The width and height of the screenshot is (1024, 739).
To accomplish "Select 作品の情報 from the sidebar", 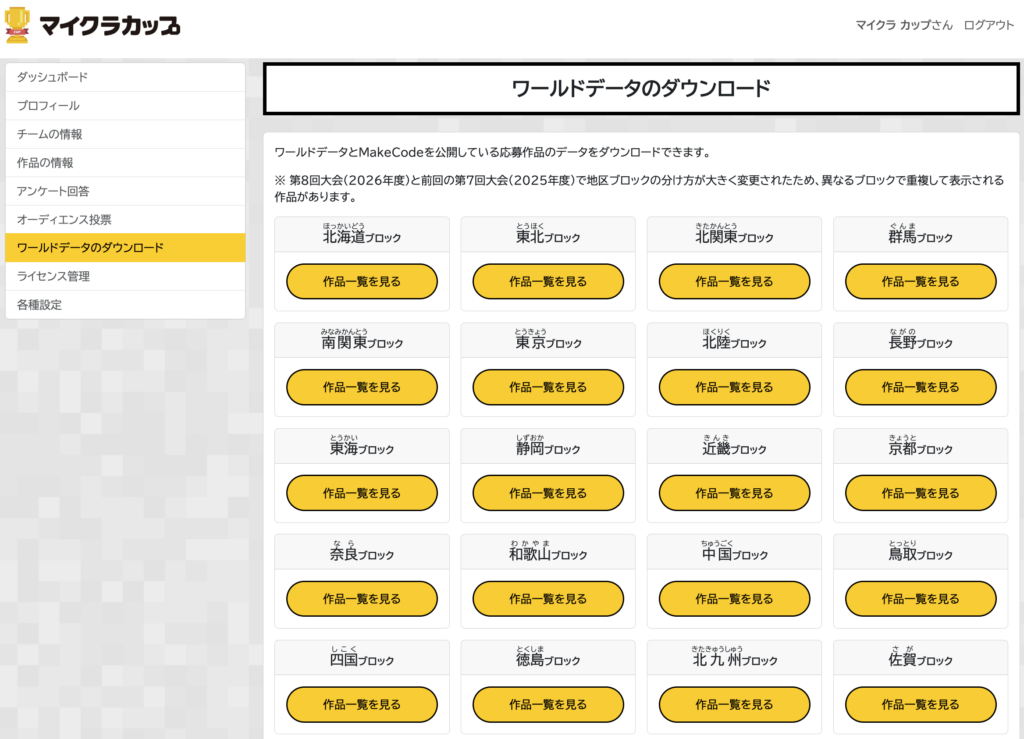I will [125, 163].
